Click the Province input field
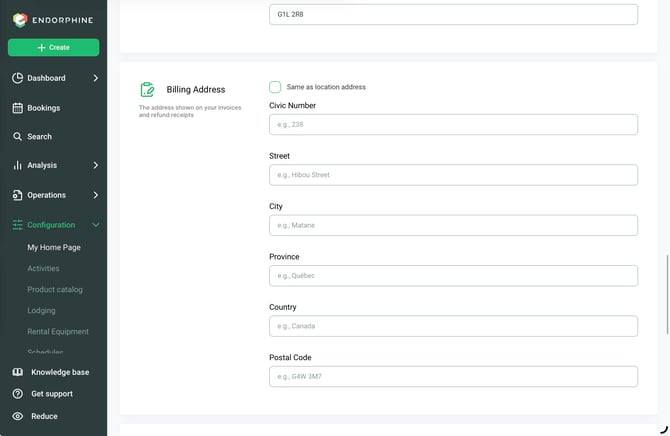Screen dimensions: 670x436 (453, 276)
